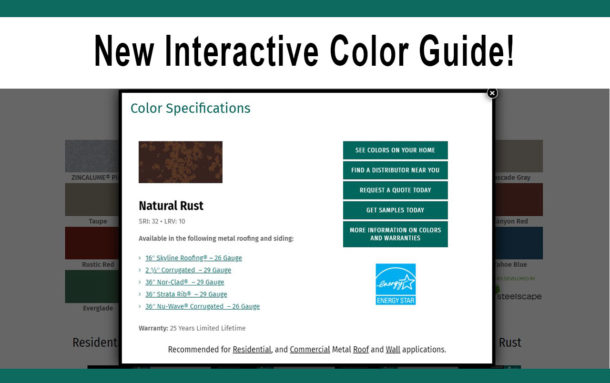Follow the Commercial link in recommendation
Viewport: 610px width, 383px height.
(310, 350)
